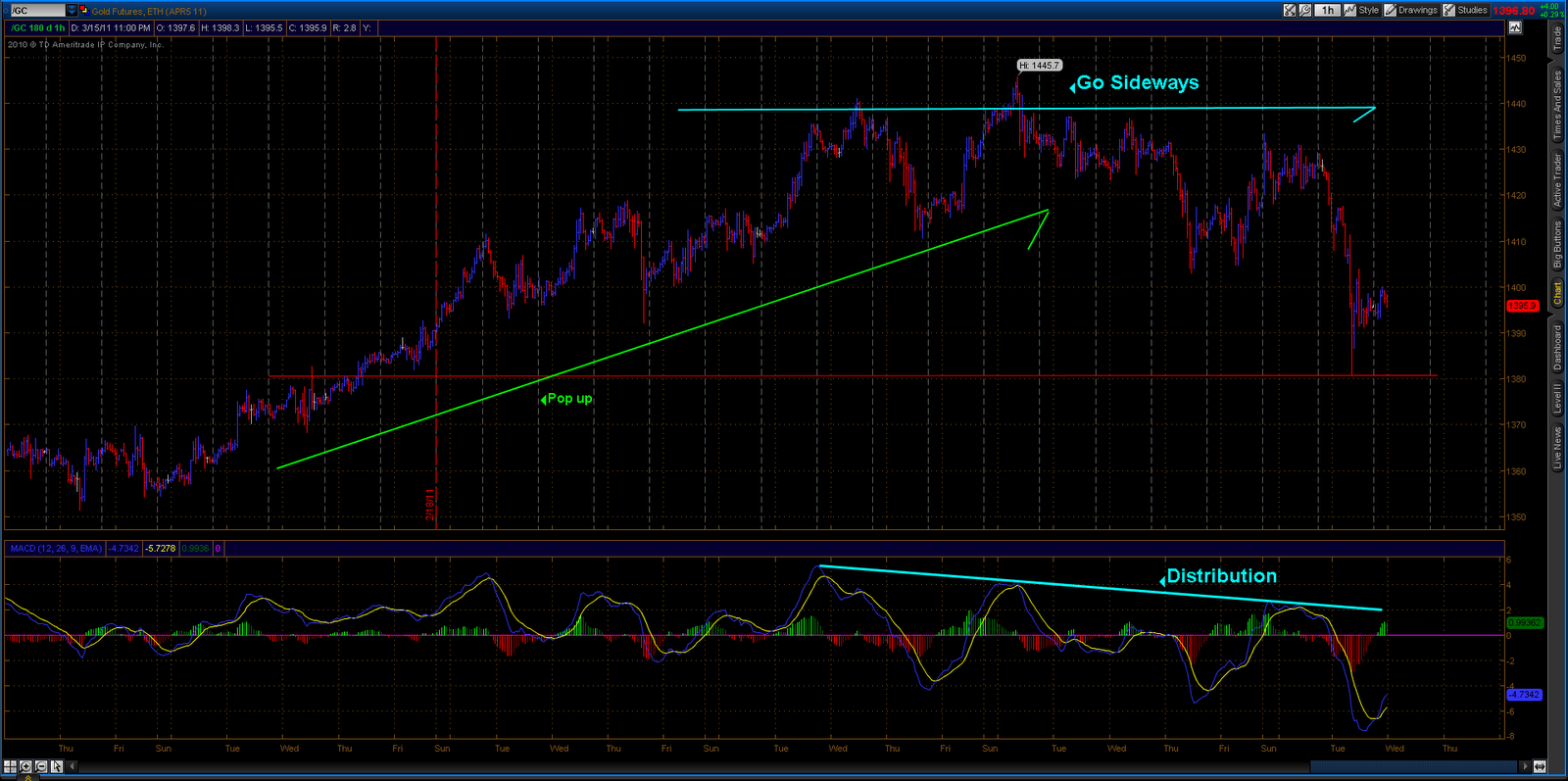Click the last price 1396.80
The height and width of the screenshot is (781, 1568).
(1514, 11)
